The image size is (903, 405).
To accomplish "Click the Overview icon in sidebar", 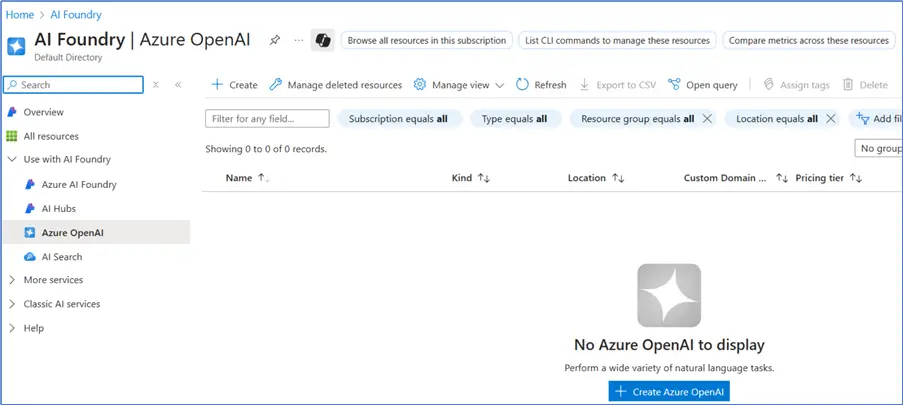I will (12, 112).
